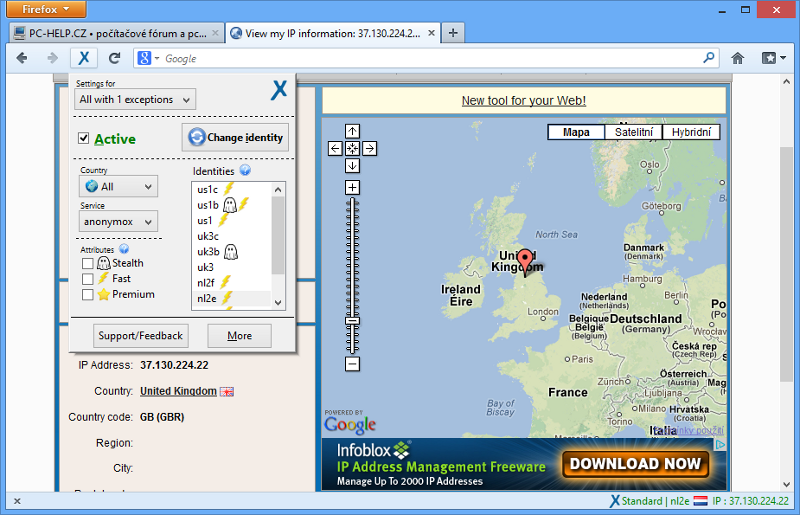
Task: Click the map zoom out minus button
Action: (x=352, y=364)
